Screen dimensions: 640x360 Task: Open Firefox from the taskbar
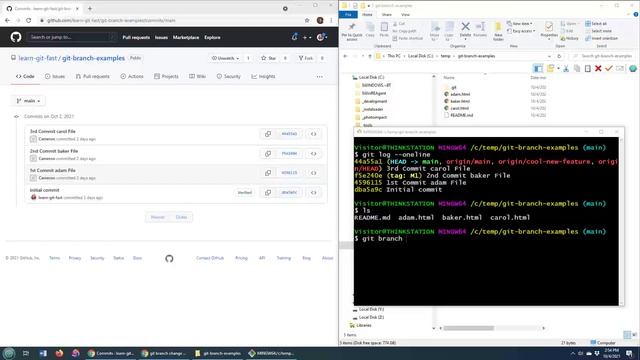(x=59, y=353)
